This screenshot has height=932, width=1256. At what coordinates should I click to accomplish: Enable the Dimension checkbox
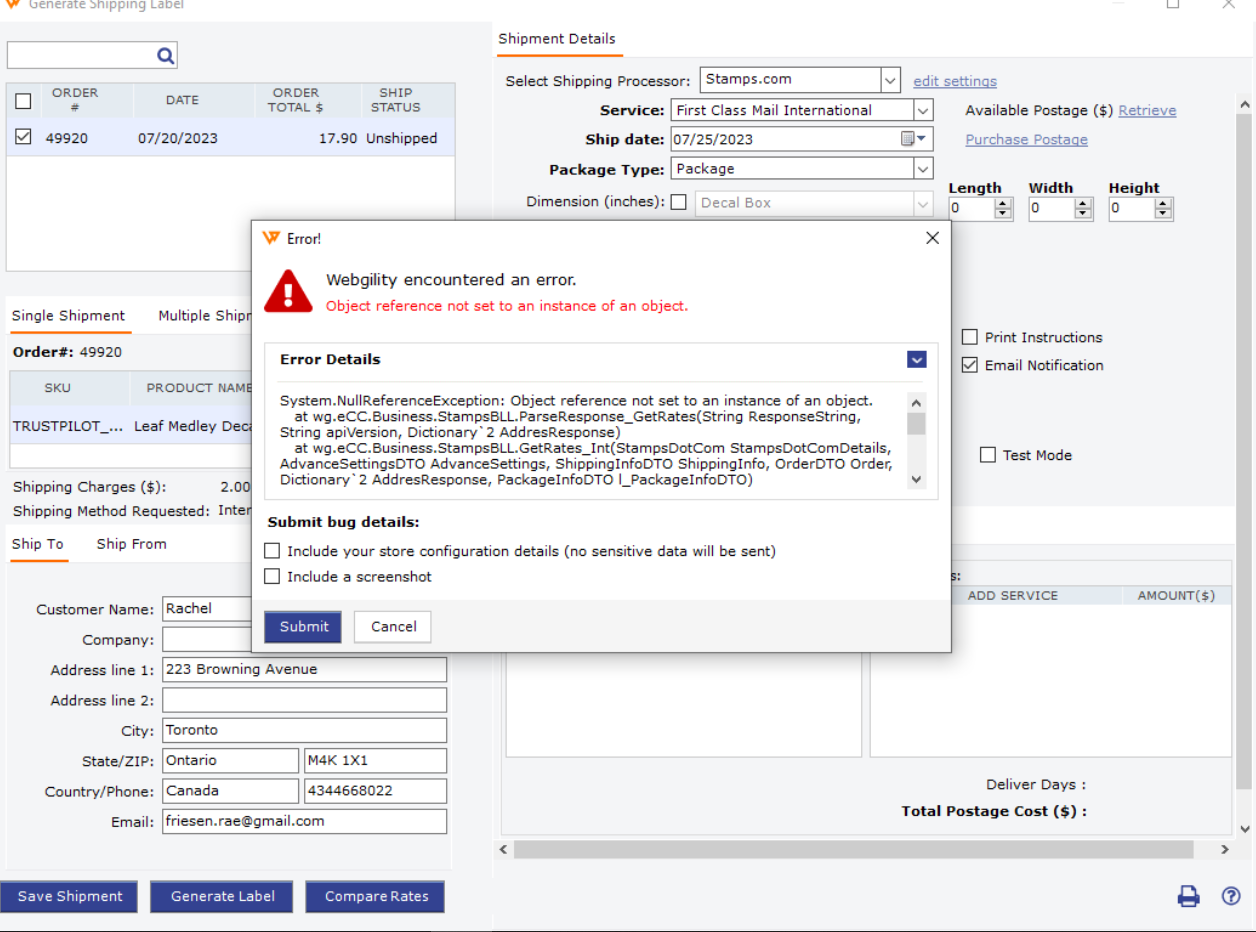coord(679,202)
